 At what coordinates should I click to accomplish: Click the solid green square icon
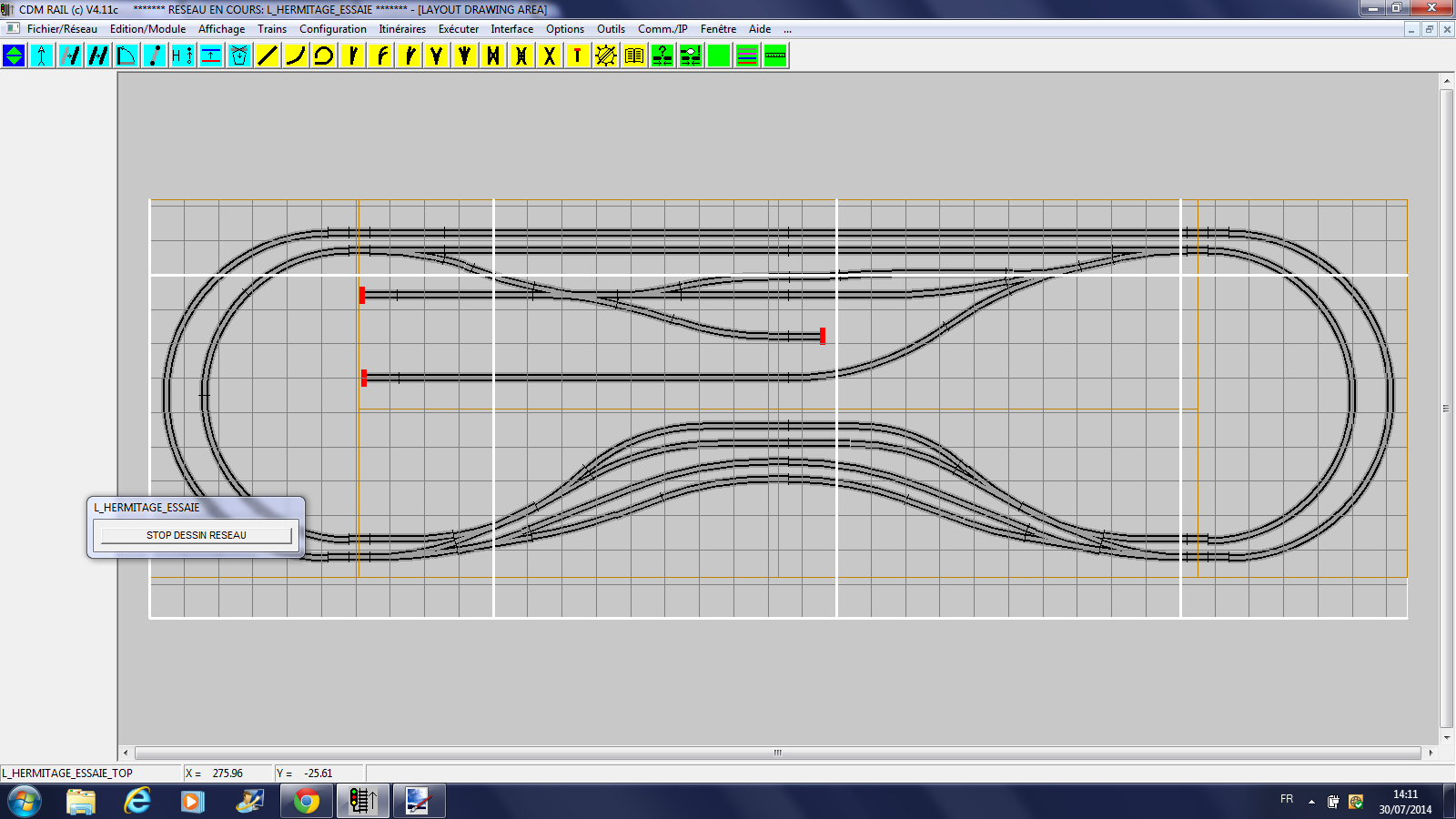click(719, 56)
